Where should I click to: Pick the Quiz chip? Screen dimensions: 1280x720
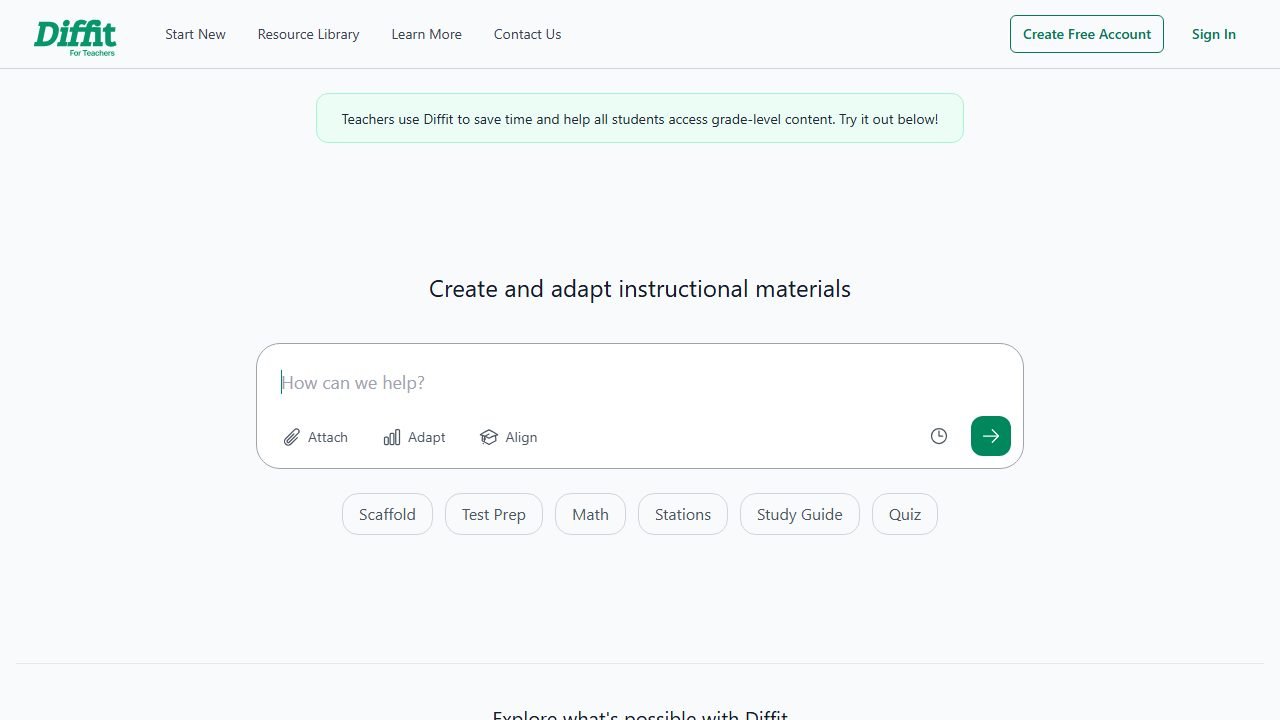(905, 514)
